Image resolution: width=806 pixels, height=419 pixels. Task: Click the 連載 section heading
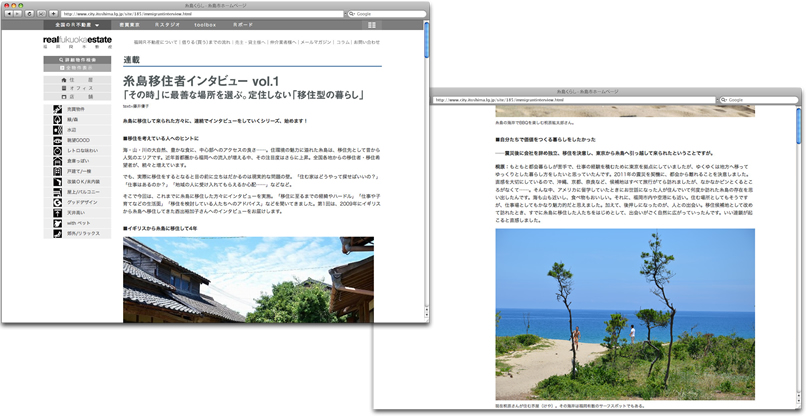coord(132,60)
